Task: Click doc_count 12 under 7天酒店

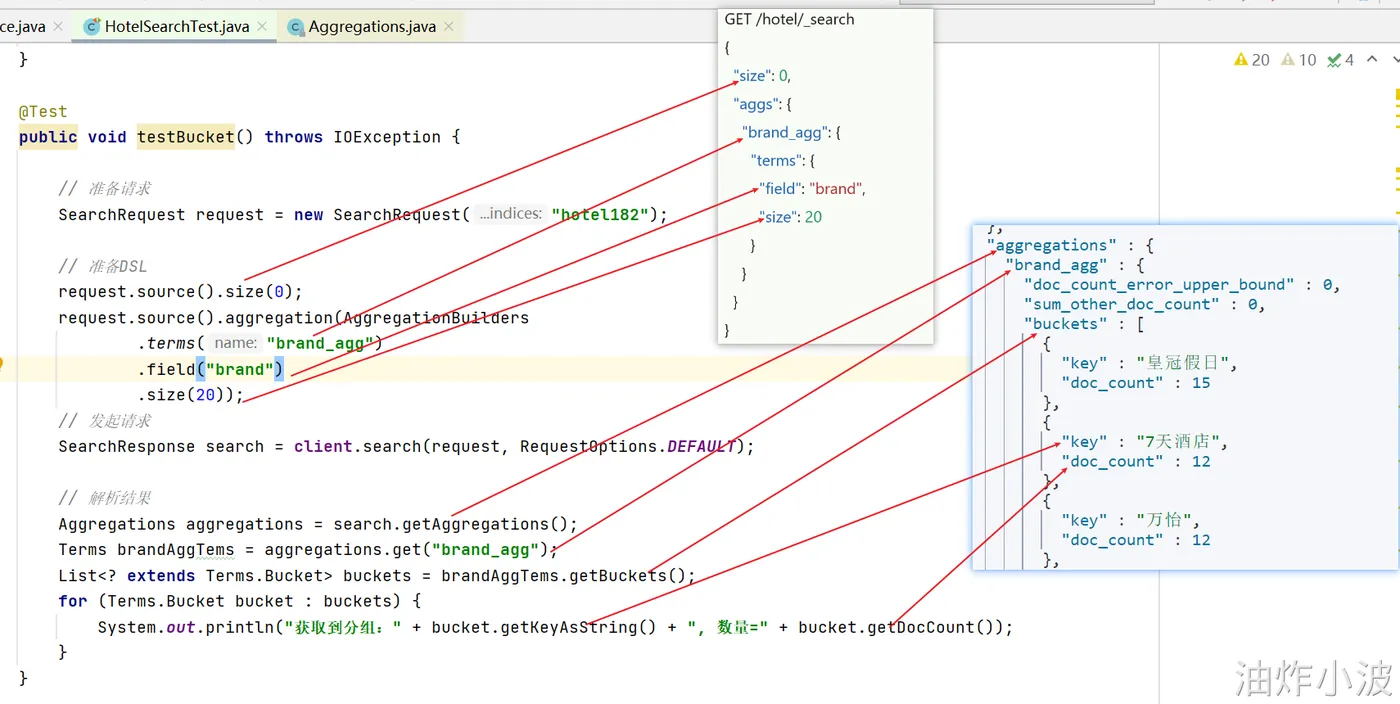Action: (x=1135, y=461)
